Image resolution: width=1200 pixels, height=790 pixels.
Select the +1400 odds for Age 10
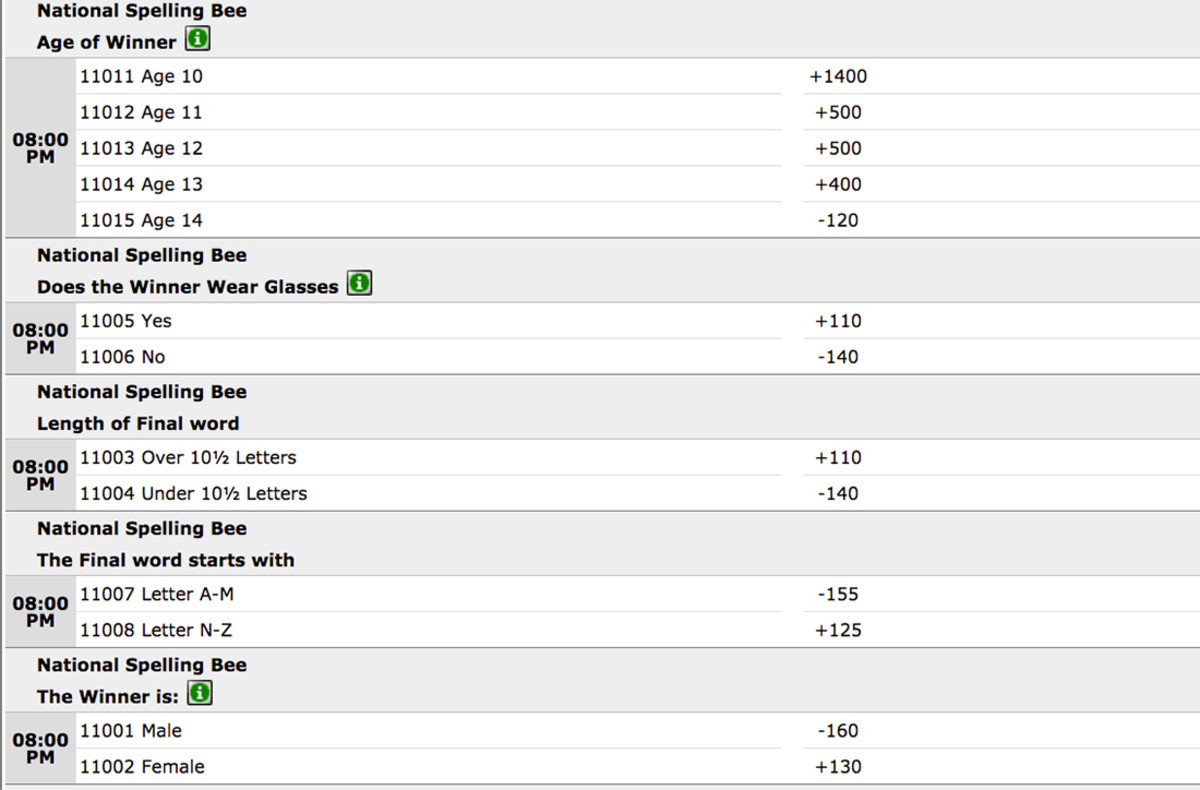point(838,76)
